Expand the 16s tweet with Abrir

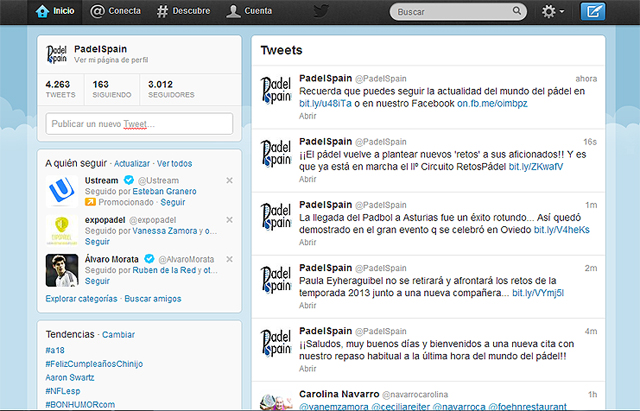tap(307, 179)
